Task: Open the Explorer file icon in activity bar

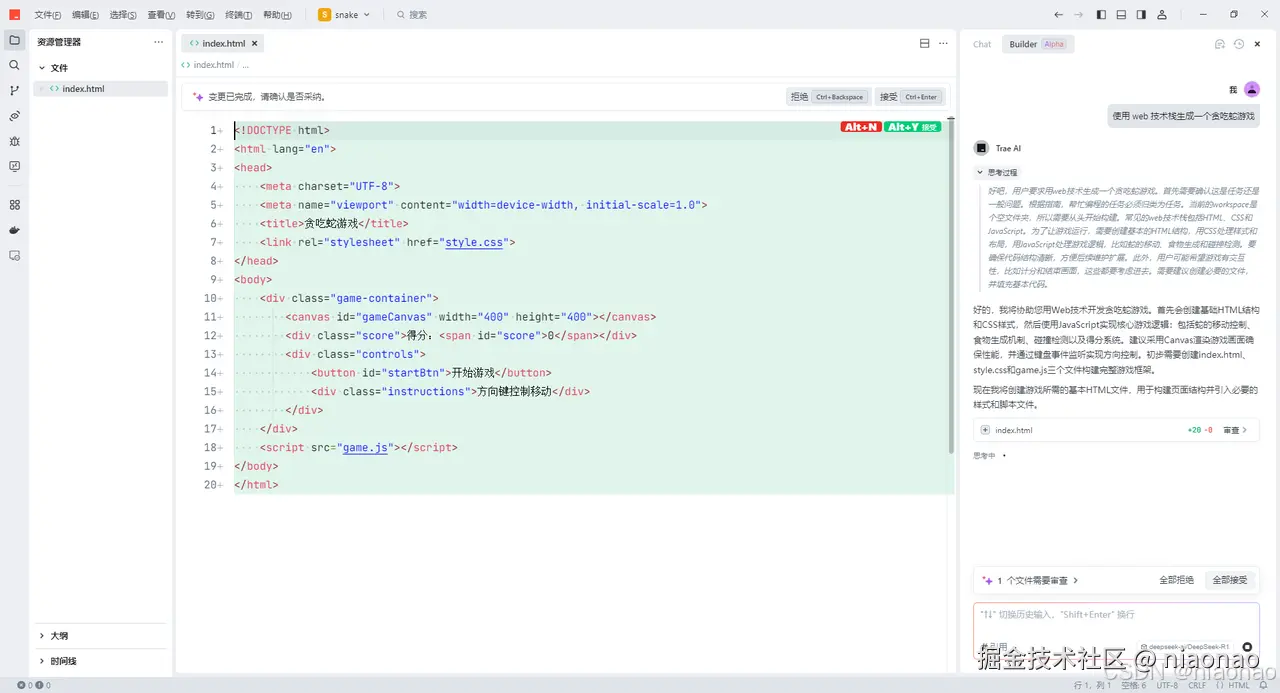Action: pyautogui.click(x=14, y=40)
